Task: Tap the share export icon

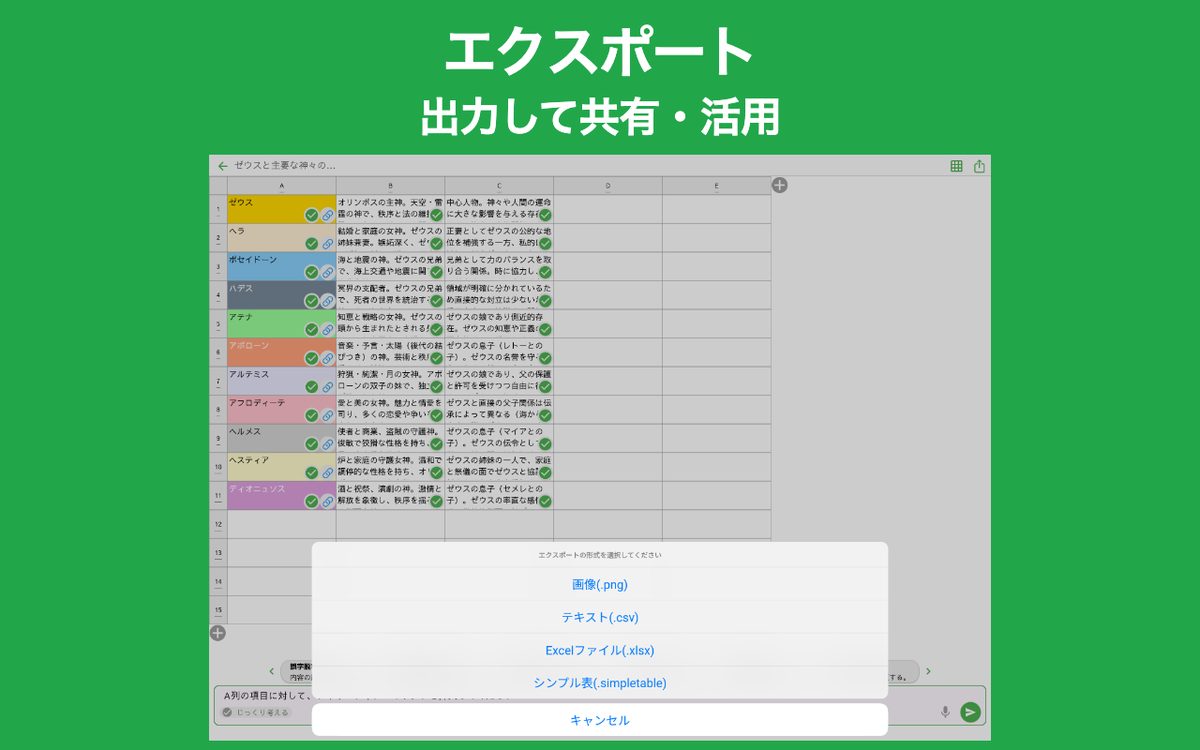Action: tap(979, 166)
